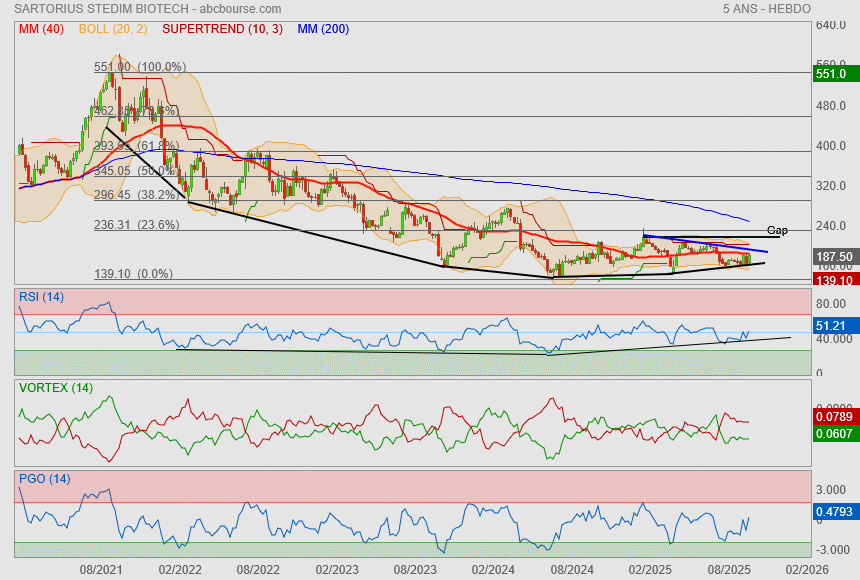Select the PGO (14) panel label
This screenshot has width=860, height=580.
click(x=43, y=479)
